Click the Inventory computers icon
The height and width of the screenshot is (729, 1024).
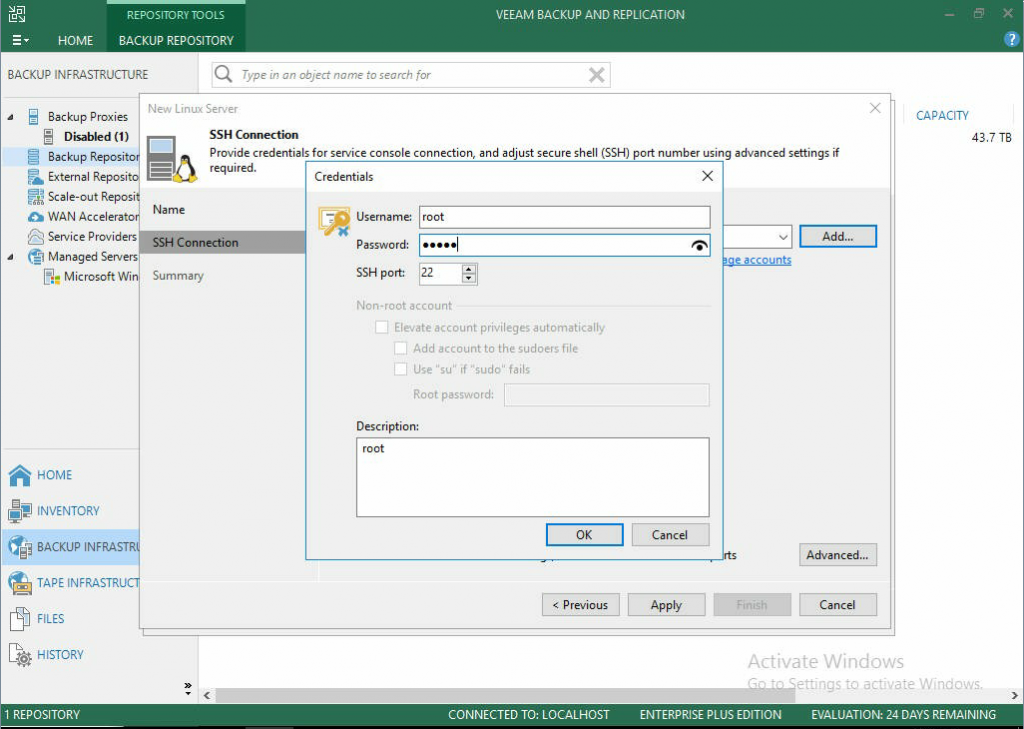coord(20,511)
